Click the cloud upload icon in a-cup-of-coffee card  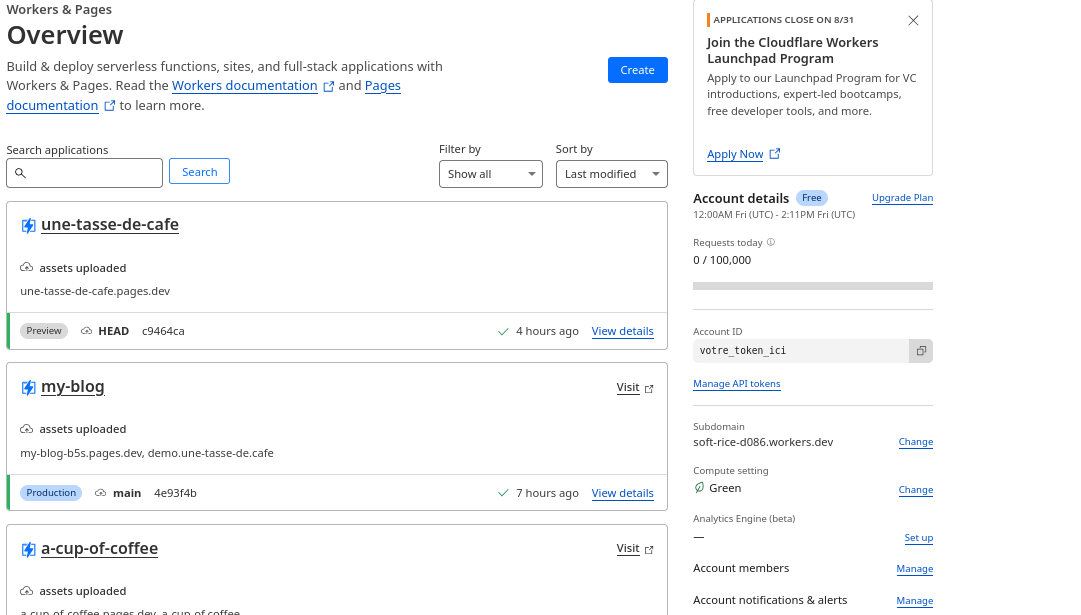[x=26, y=591]
